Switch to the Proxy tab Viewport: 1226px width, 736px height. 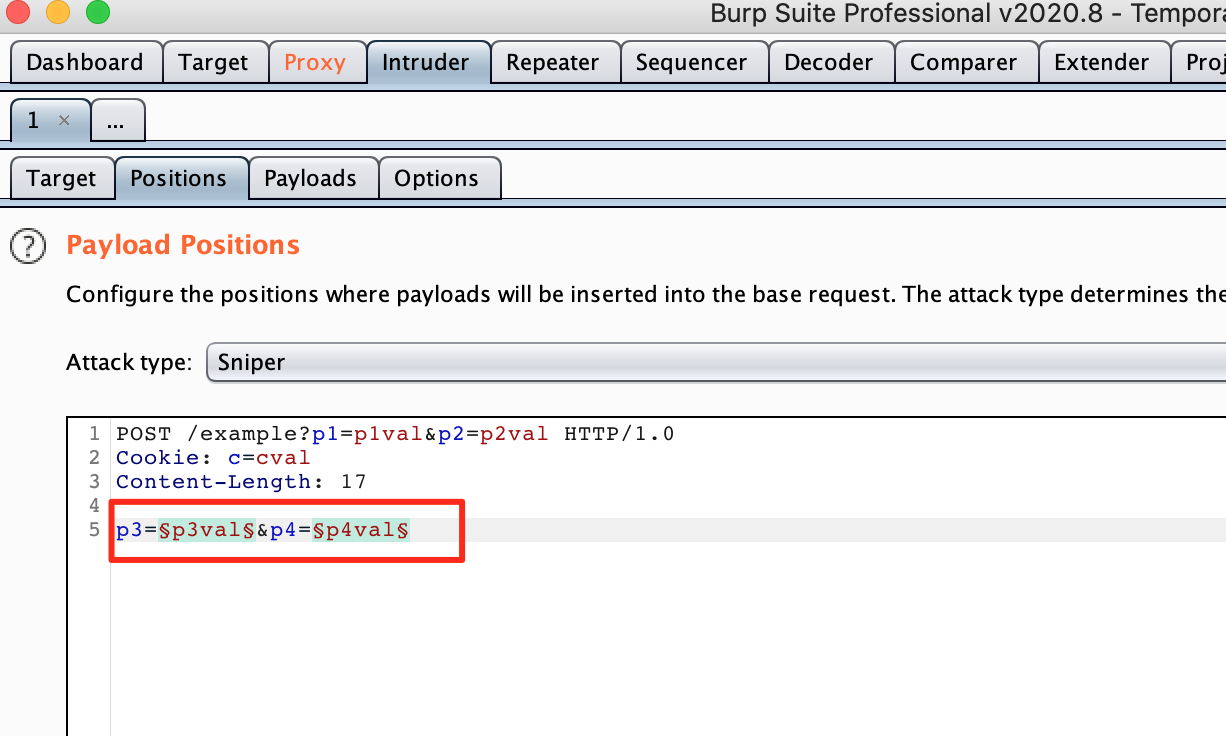(315, 62)
